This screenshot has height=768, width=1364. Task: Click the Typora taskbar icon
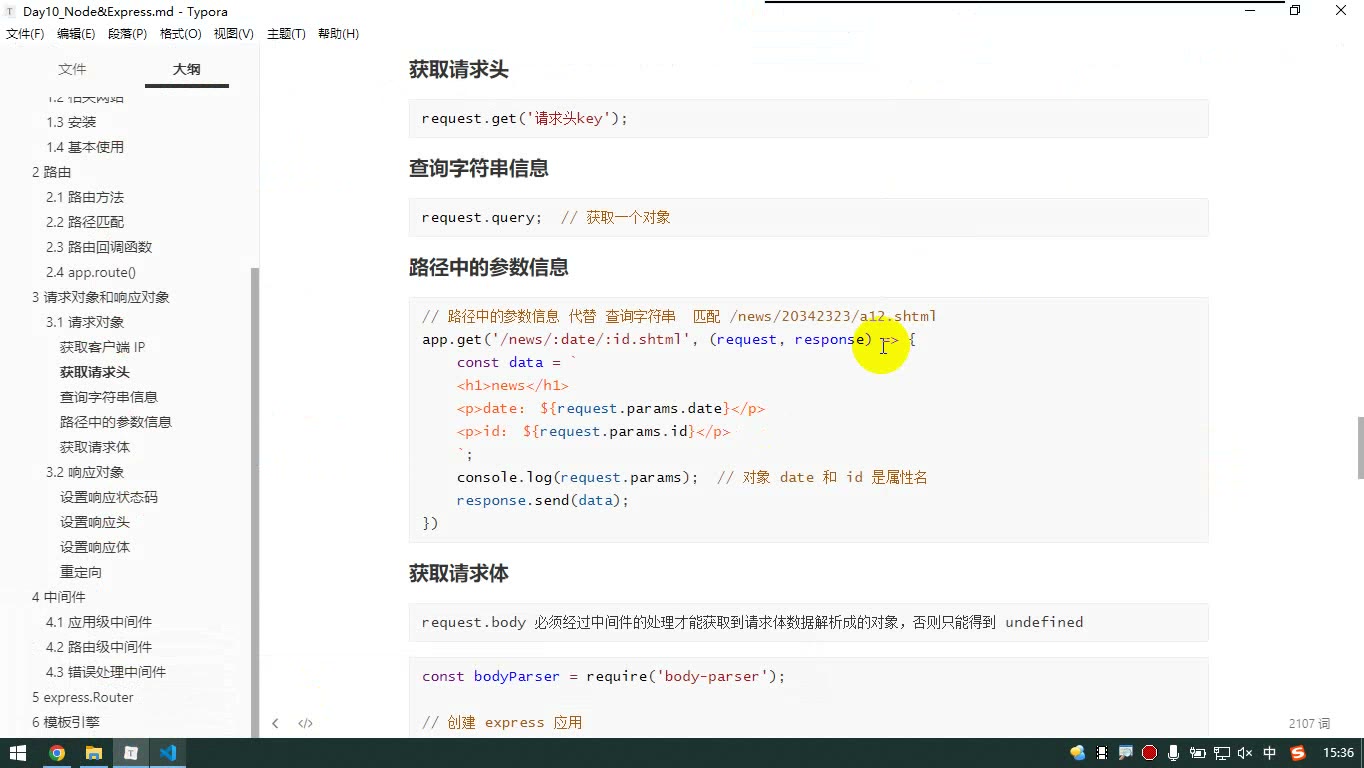coord(130,753)
